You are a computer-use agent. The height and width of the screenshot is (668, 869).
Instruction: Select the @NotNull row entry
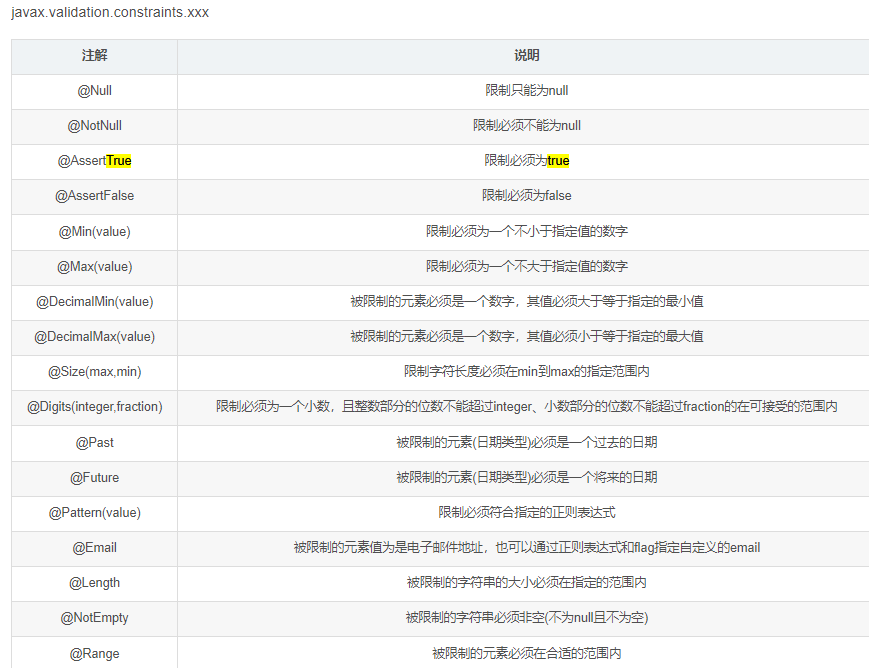[x=94, y=126]
